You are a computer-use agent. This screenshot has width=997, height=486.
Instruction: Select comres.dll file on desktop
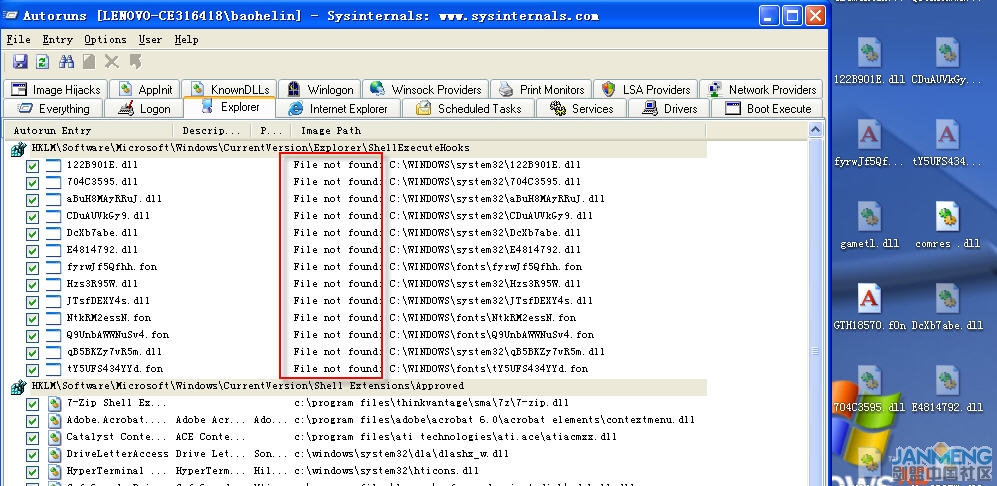947,225
